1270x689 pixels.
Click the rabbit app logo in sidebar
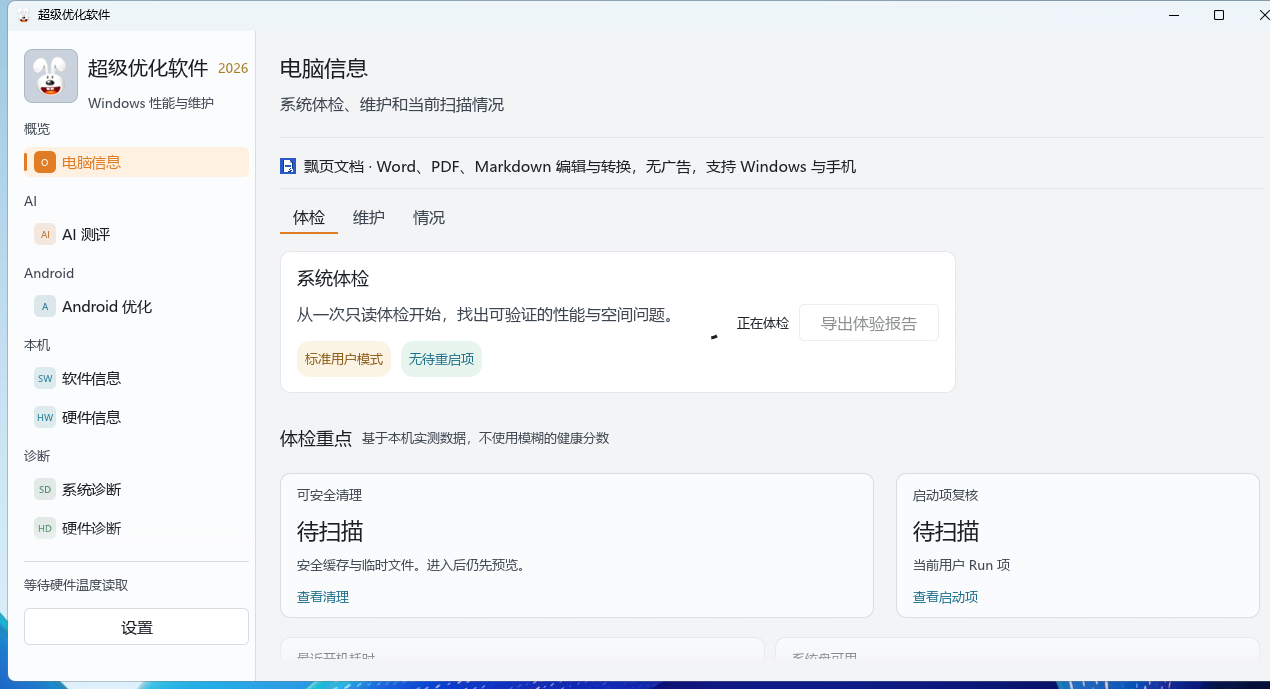[51, 76]
